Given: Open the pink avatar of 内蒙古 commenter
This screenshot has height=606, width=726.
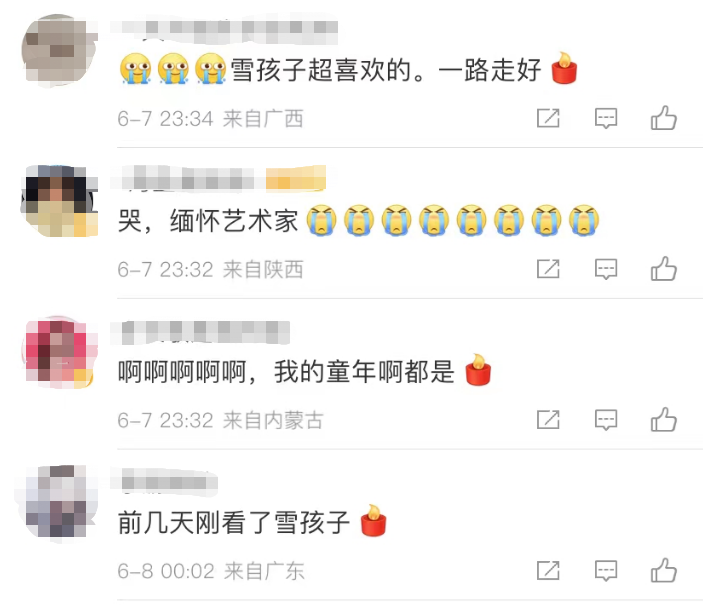Looking at the screenshot, I should tap(60, 352).
